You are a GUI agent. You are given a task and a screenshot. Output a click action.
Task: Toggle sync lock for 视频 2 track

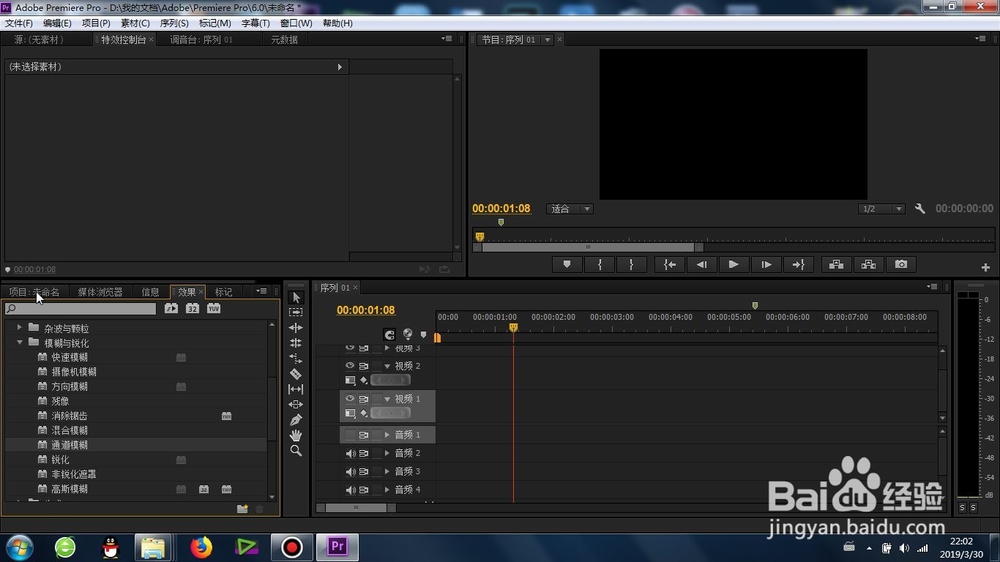click(x=364, y=366)
